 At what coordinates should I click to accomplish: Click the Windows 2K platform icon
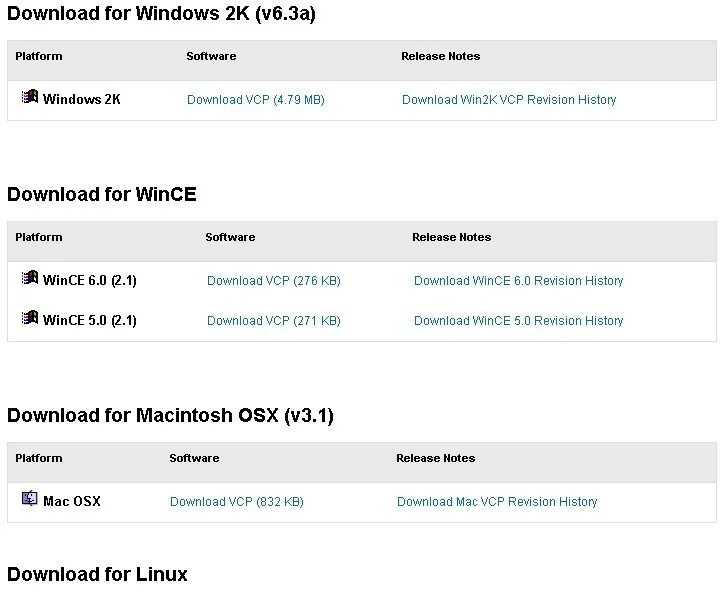pyautogui.click(x=29, y=98)
